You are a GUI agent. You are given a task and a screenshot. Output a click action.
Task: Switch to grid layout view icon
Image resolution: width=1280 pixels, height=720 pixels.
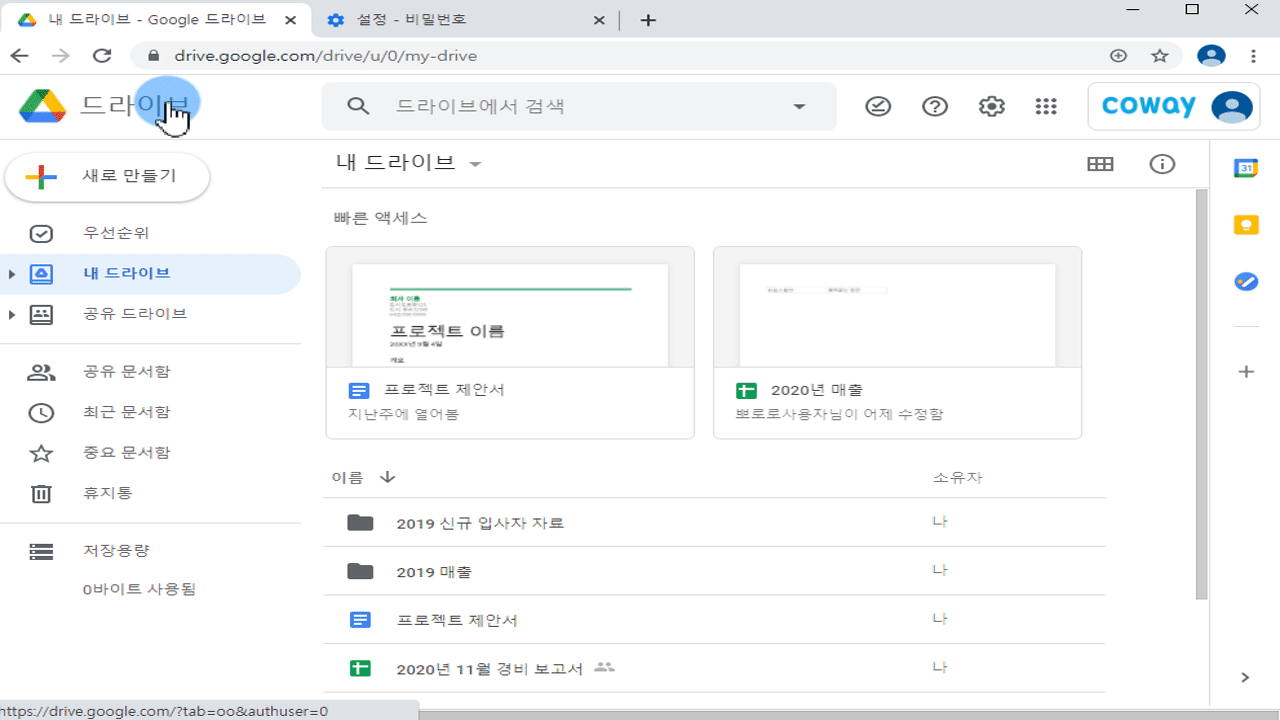[x=1100, y=165]
